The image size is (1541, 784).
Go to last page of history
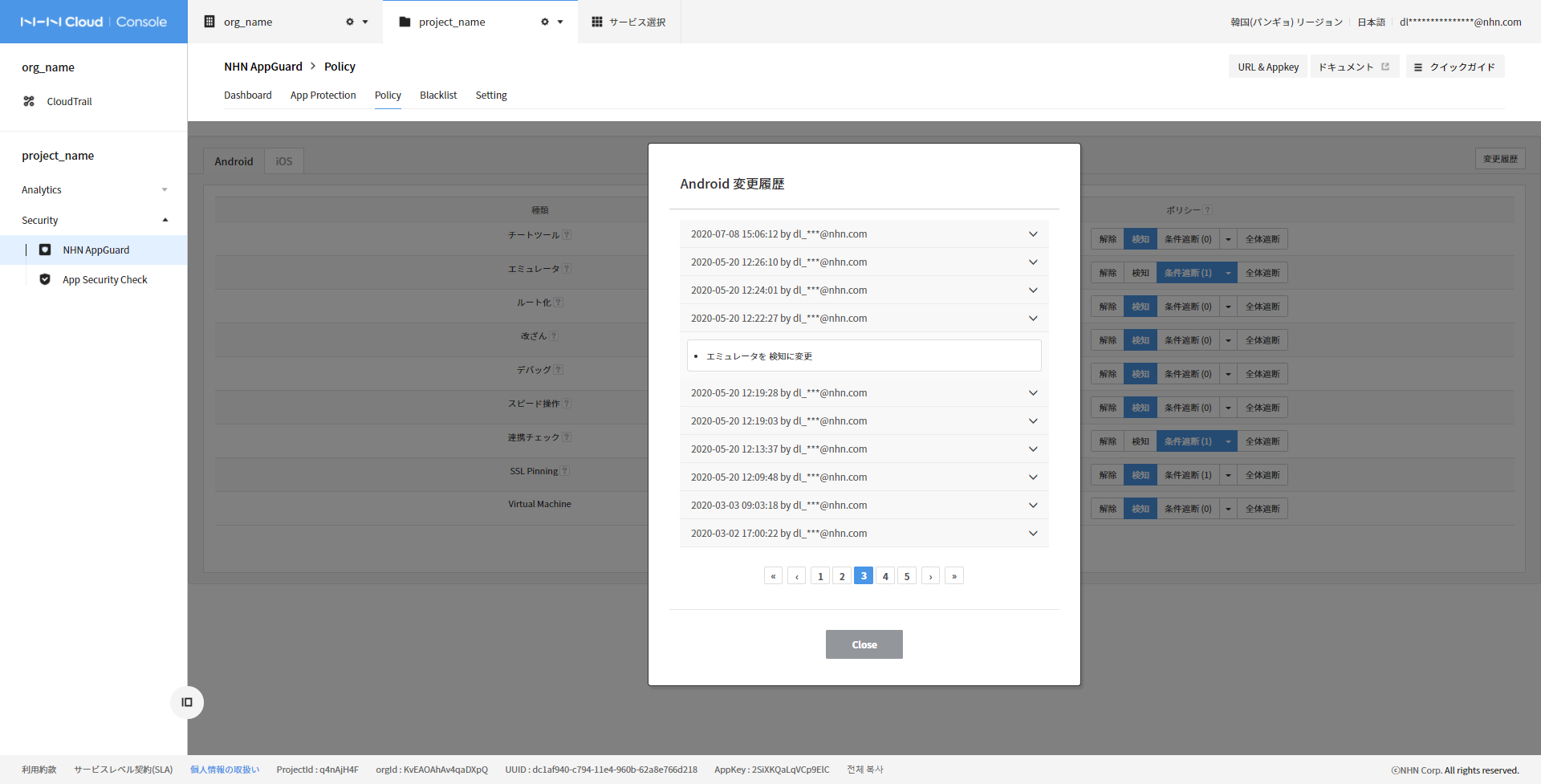pos(953,576)
